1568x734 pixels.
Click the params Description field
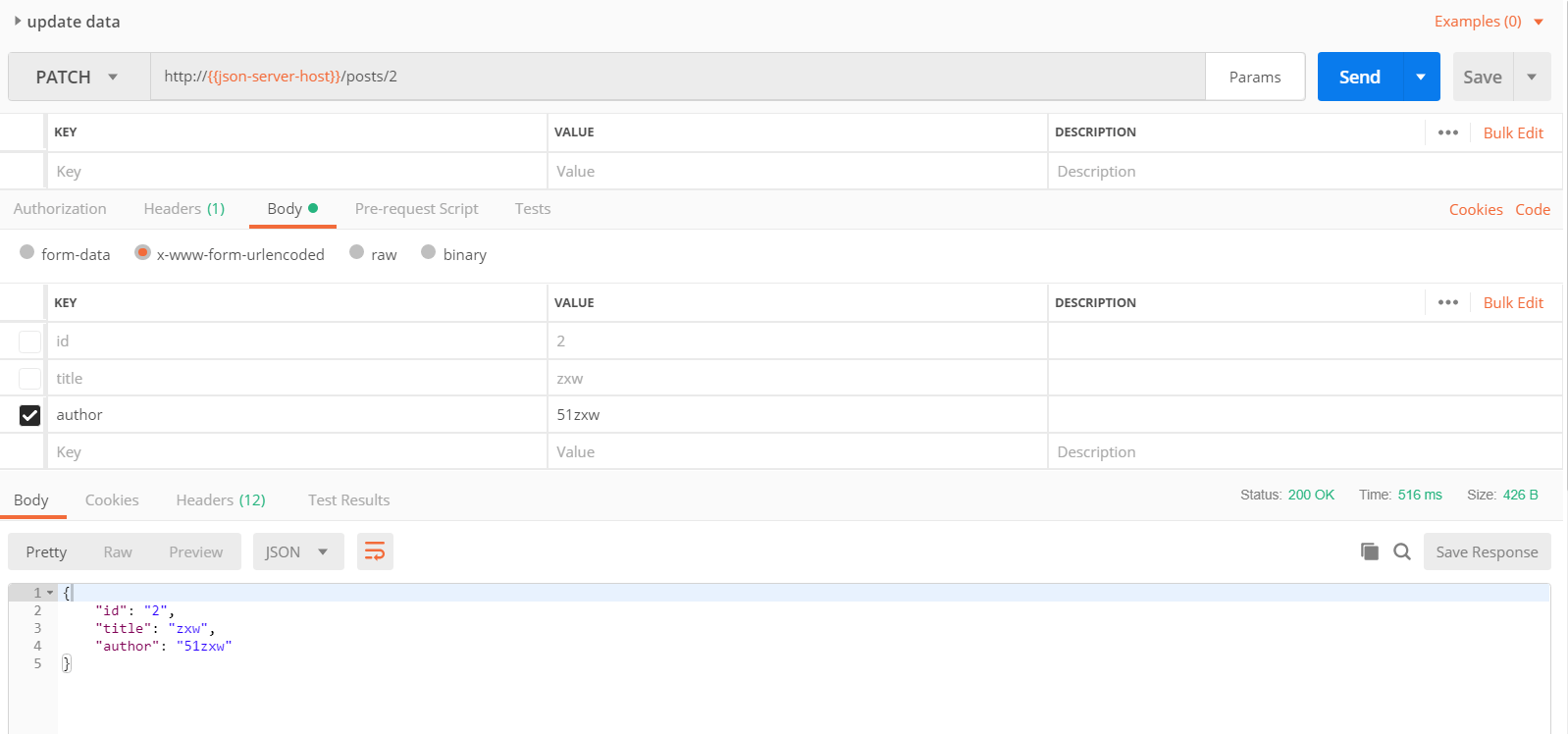[x=1305, y=171]
